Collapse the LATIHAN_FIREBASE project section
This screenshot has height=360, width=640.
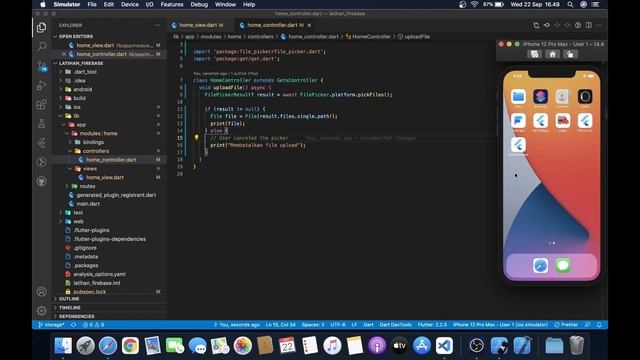[80, 63]
